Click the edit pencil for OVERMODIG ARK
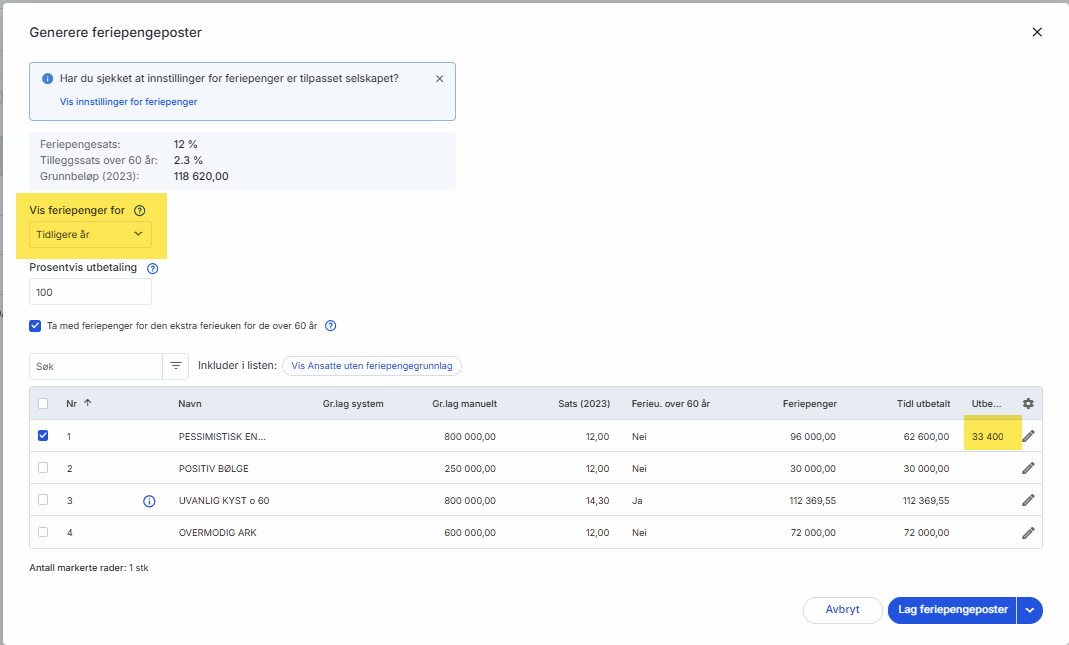Screen dimensions: 1069x645 point(1028,533)
